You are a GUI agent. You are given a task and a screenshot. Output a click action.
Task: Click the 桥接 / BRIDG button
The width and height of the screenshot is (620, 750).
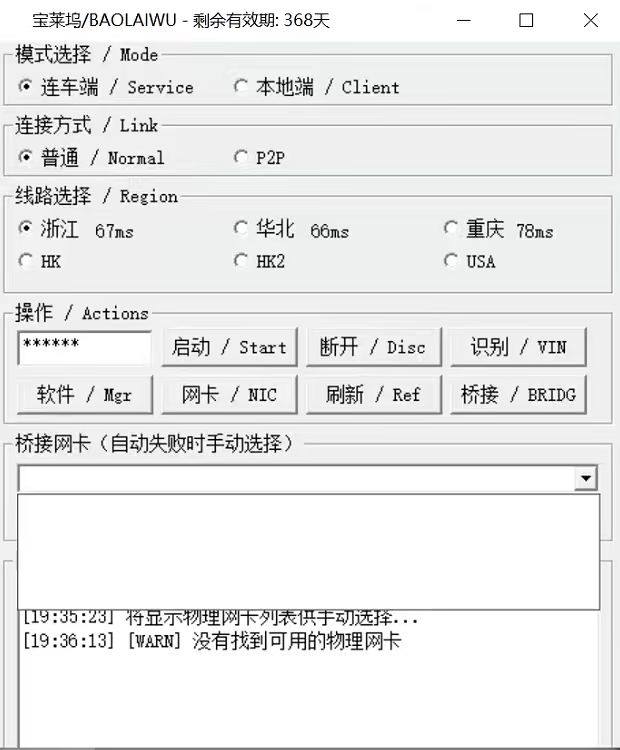click(518, 395)
